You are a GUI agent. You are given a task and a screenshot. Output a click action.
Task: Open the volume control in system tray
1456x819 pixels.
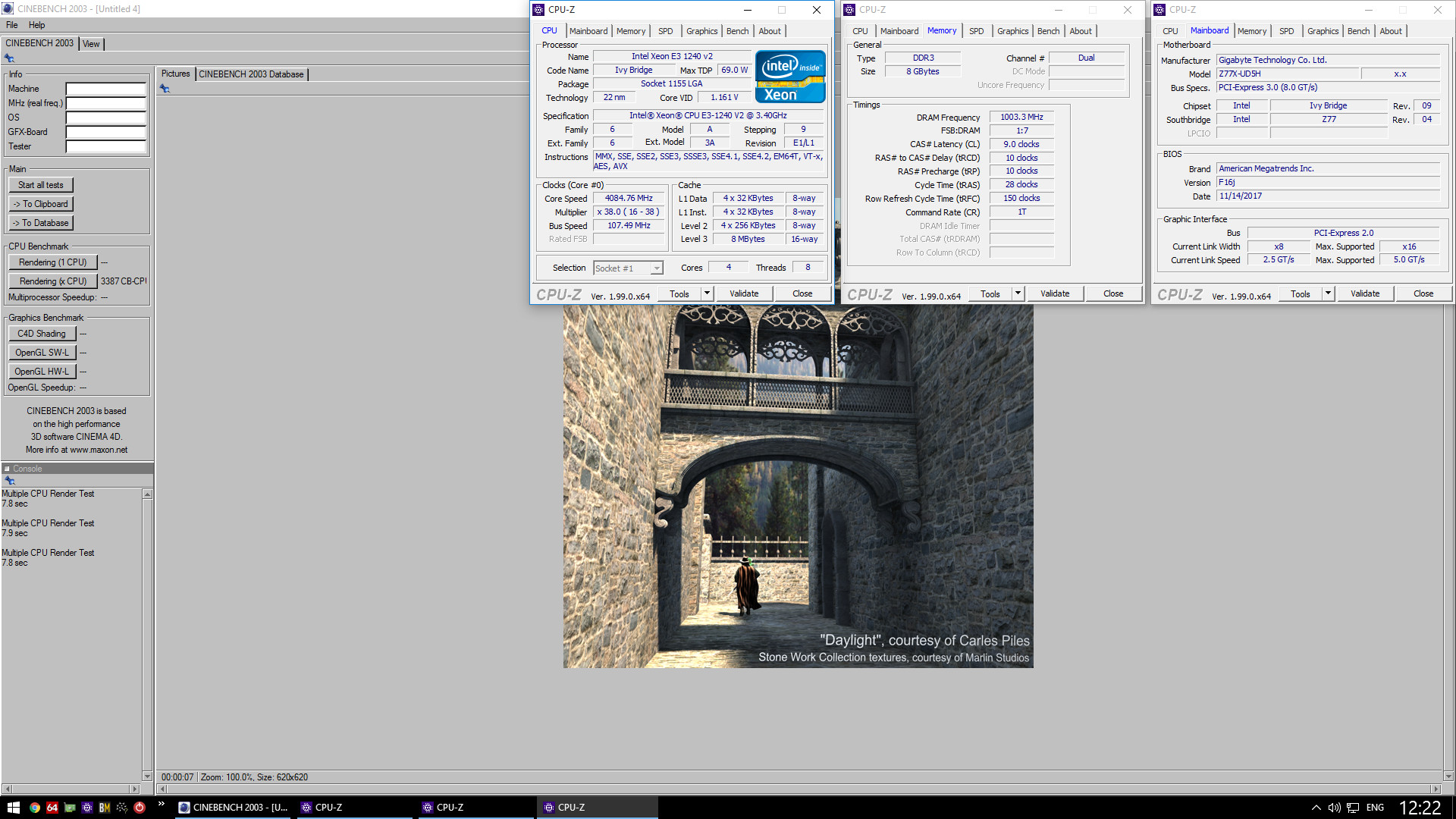(x=1335, y=808)
